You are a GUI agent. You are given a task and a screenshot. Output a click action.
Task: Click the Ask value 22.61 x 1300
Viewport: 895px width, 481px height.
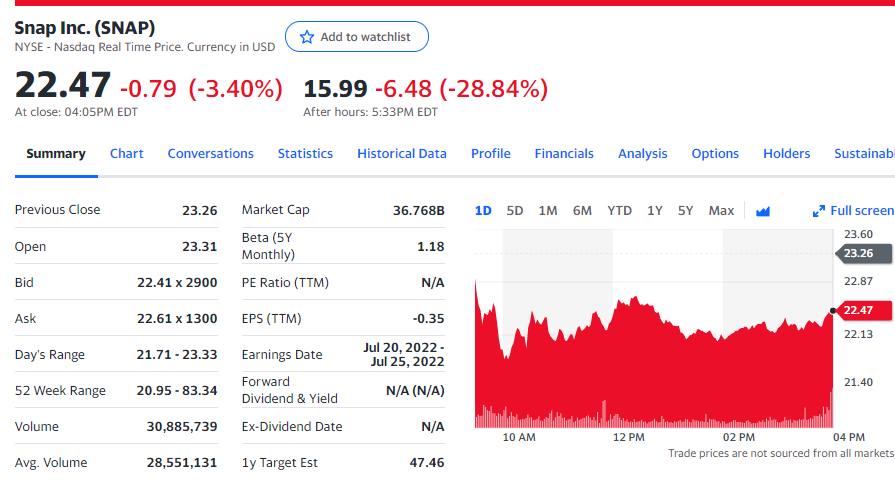[177, 318]
